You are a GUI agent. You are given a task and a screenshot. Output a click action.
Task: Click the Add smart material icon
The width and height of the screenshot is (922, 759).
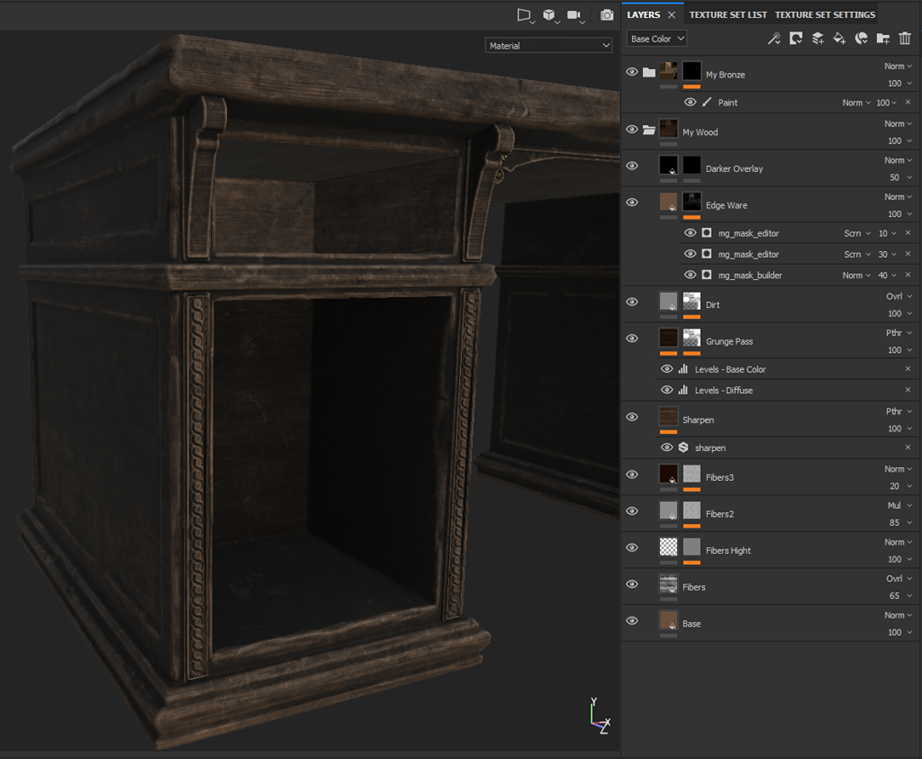coord(861,39)
